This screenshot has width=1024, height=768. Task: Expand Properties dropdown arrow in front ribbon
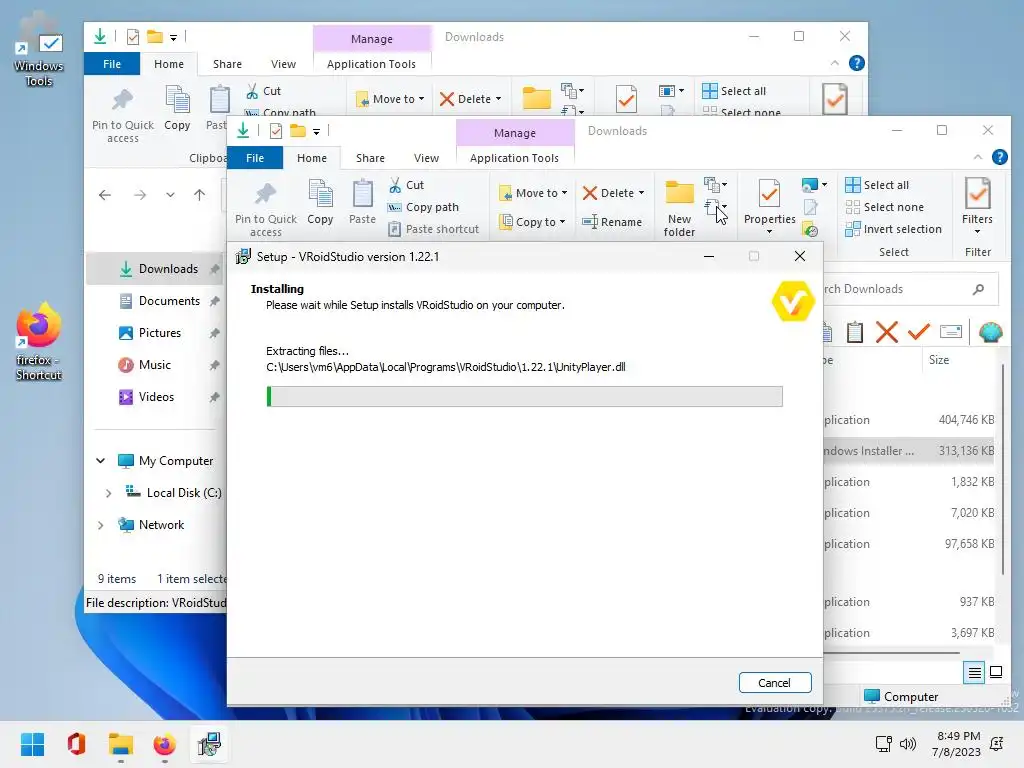(x=769, y=232)
